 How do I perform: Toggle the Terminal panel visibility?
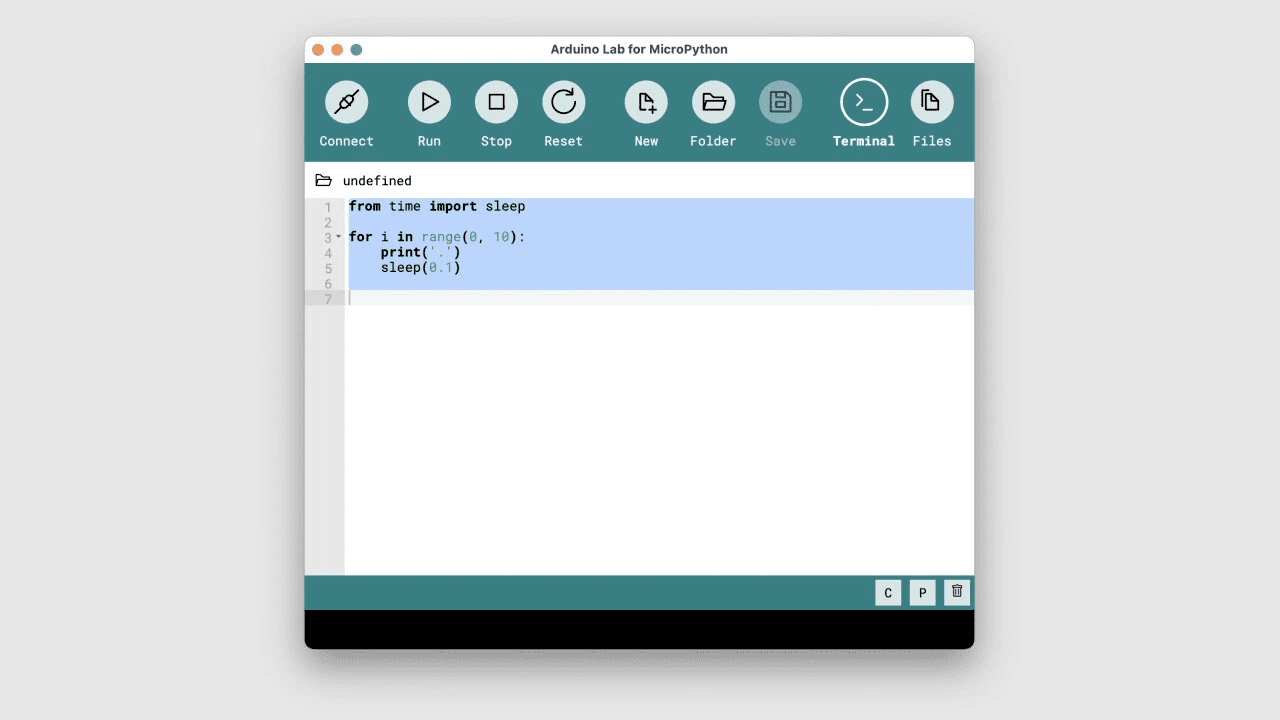tap(863, 101)
